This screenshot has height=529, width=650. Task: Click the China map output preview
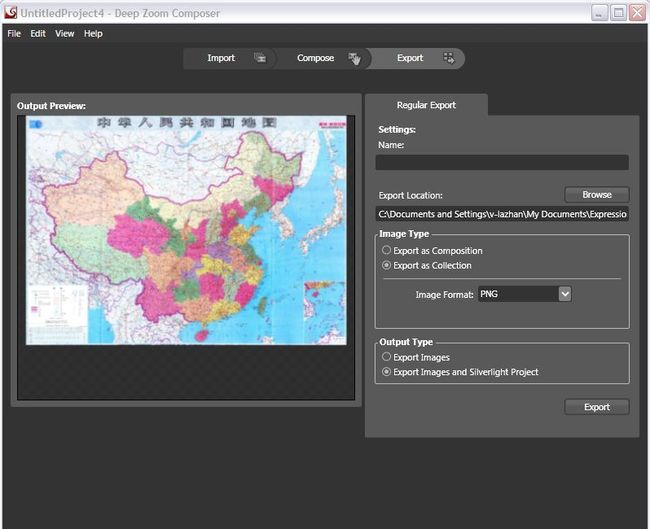pyautogui.click(x=186, y=230)
